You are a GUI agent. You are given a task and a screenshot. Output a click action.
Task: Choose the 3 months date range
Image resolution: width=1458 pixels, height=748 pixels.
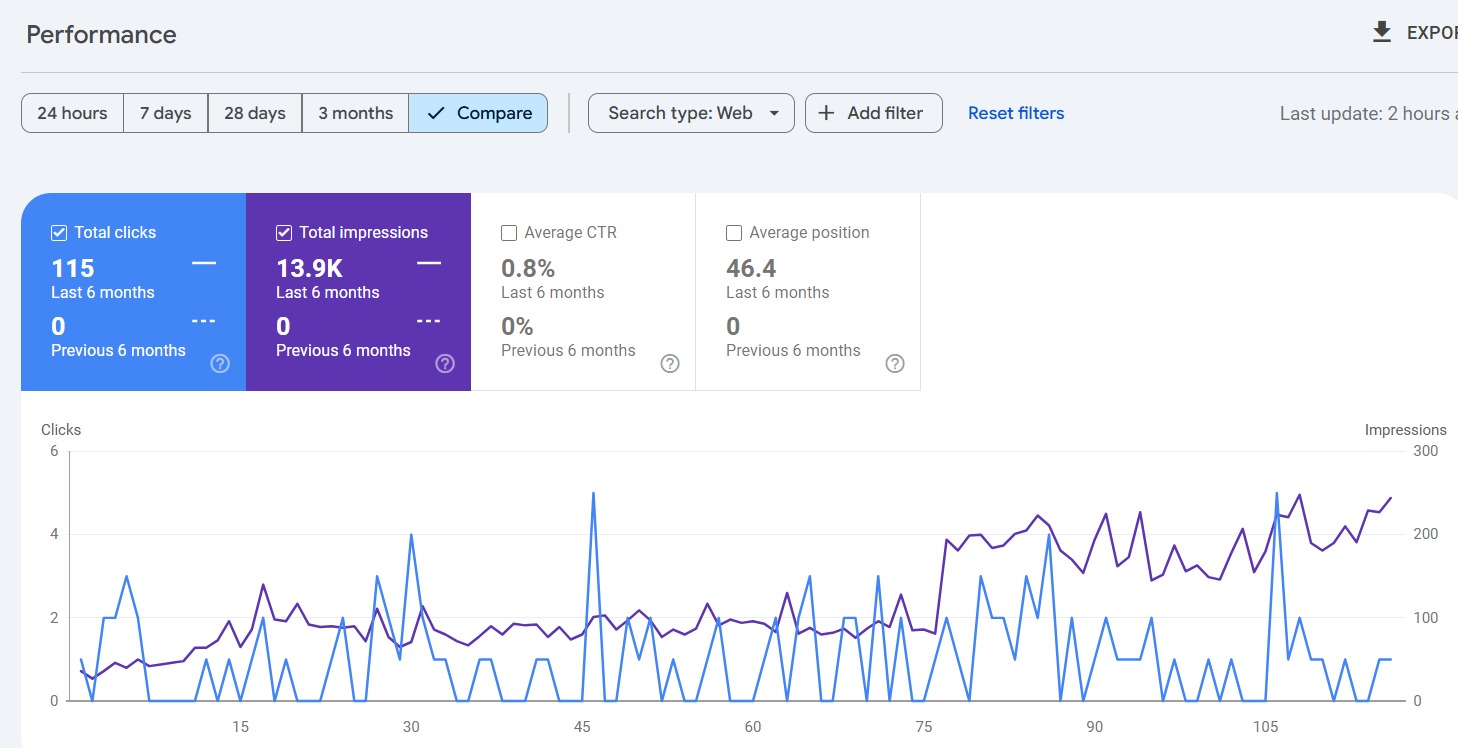coord(355,113)
